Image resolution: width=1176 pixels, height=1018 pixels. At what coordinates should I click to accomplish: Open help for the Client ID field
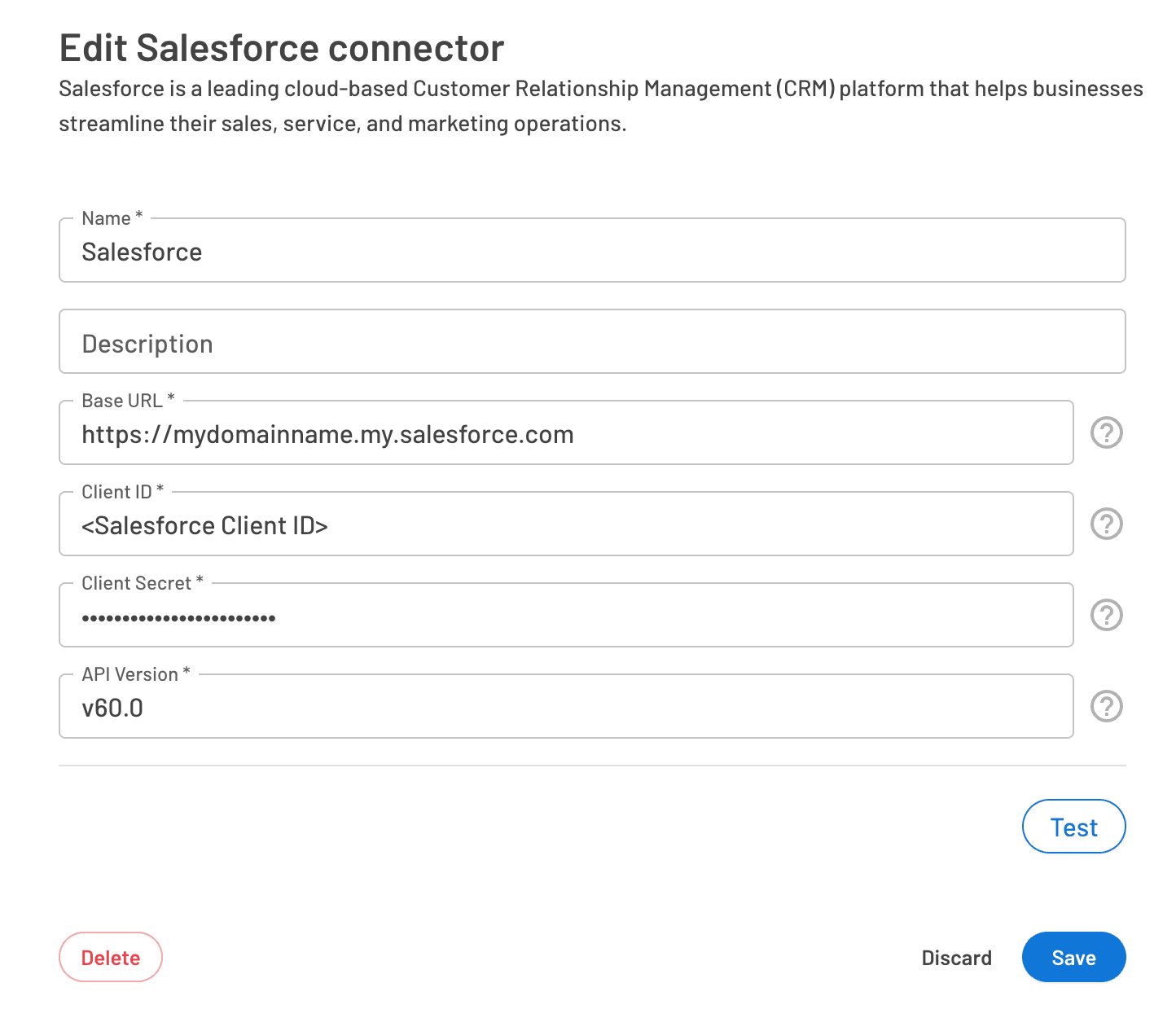(x=1106, y=524)
